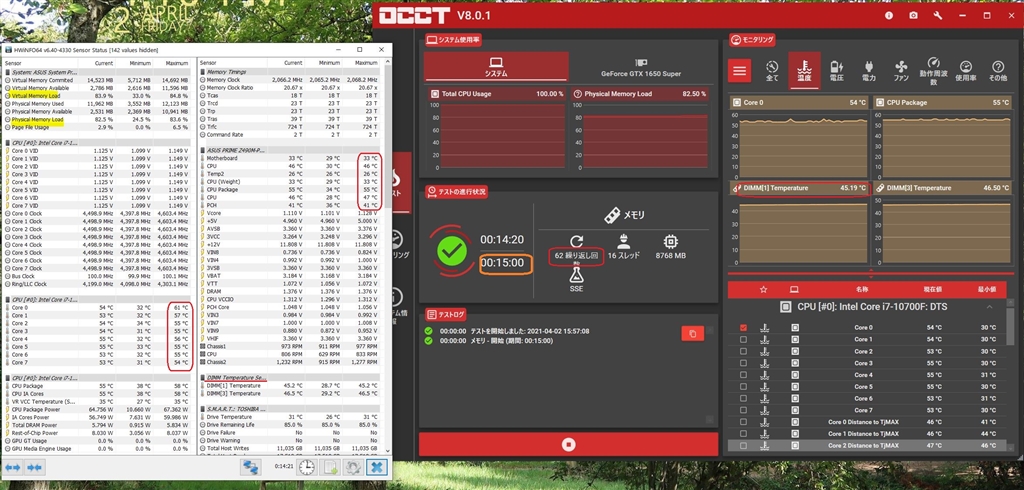
Task: Switch to the システム system usage tab
Action: (496, 66)
